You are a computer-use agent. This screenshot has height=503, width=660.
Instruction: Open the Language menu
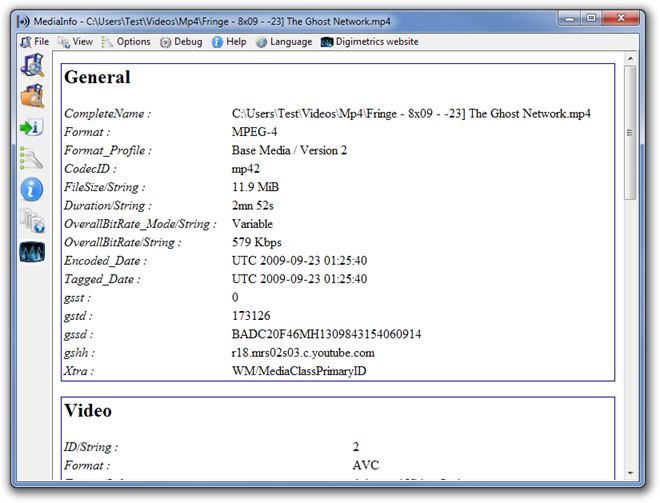[x=284, y=42]
